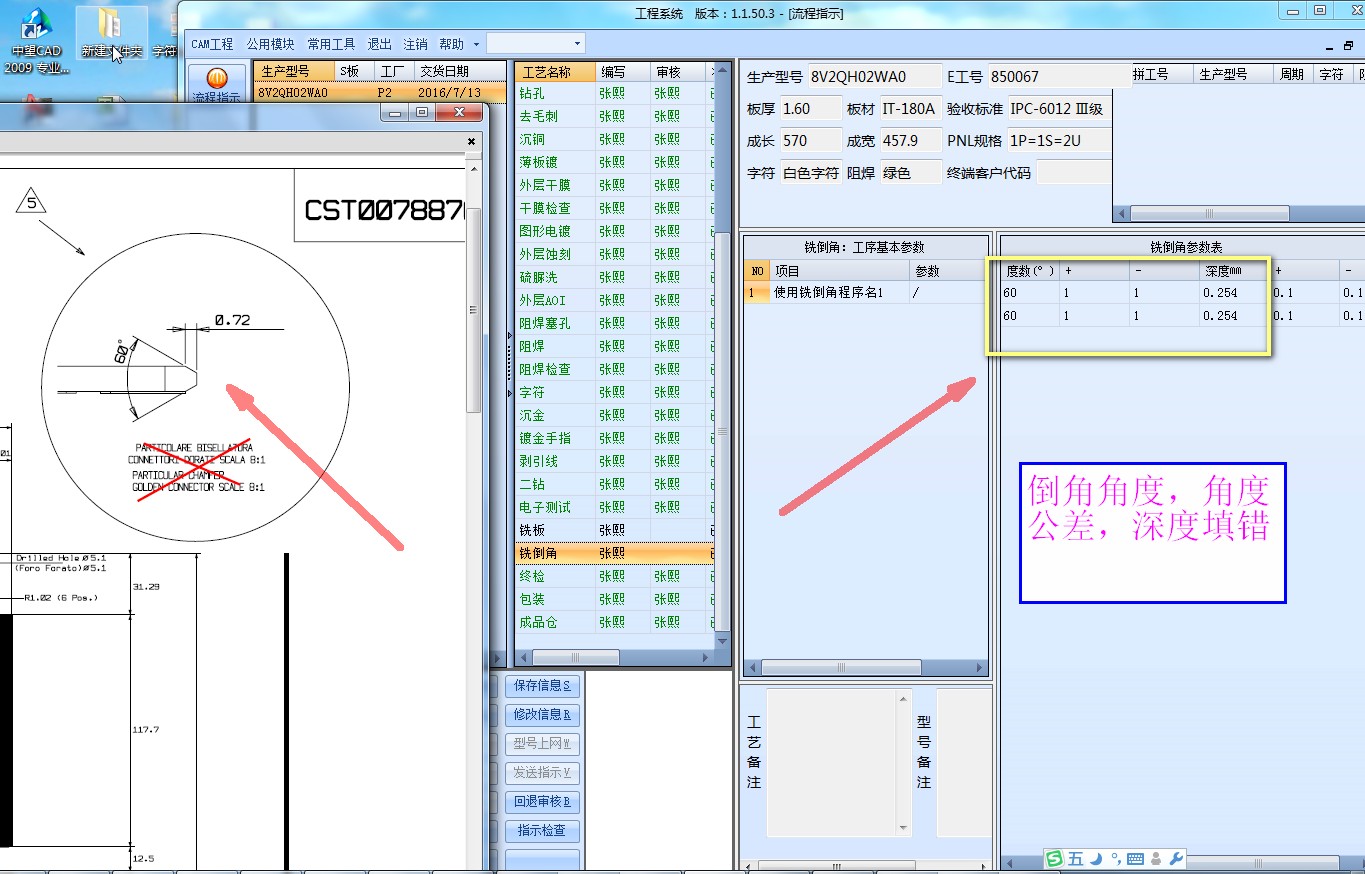
Task: Select the 使用铣倒角程序名1 parameter row
Action: pos(865,293)
